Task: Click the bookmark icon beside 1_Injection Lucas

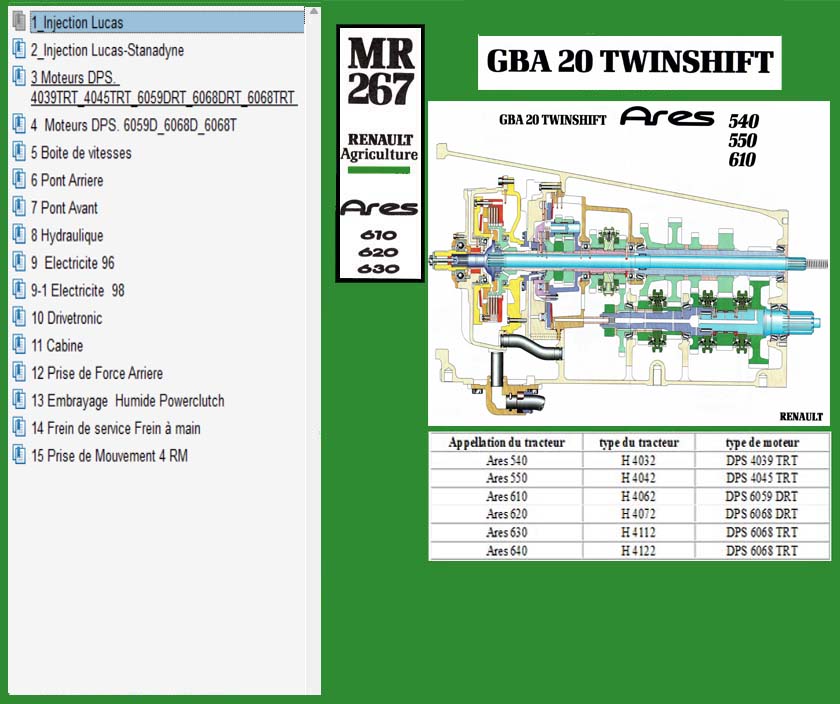Action: tap(19, 22)
